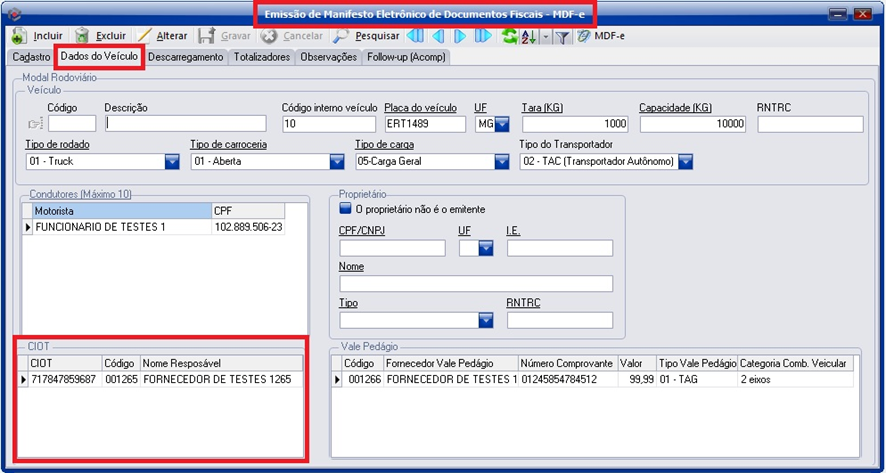Click the Nome field in Proprietário
The image size is (886, 473).
475,284
